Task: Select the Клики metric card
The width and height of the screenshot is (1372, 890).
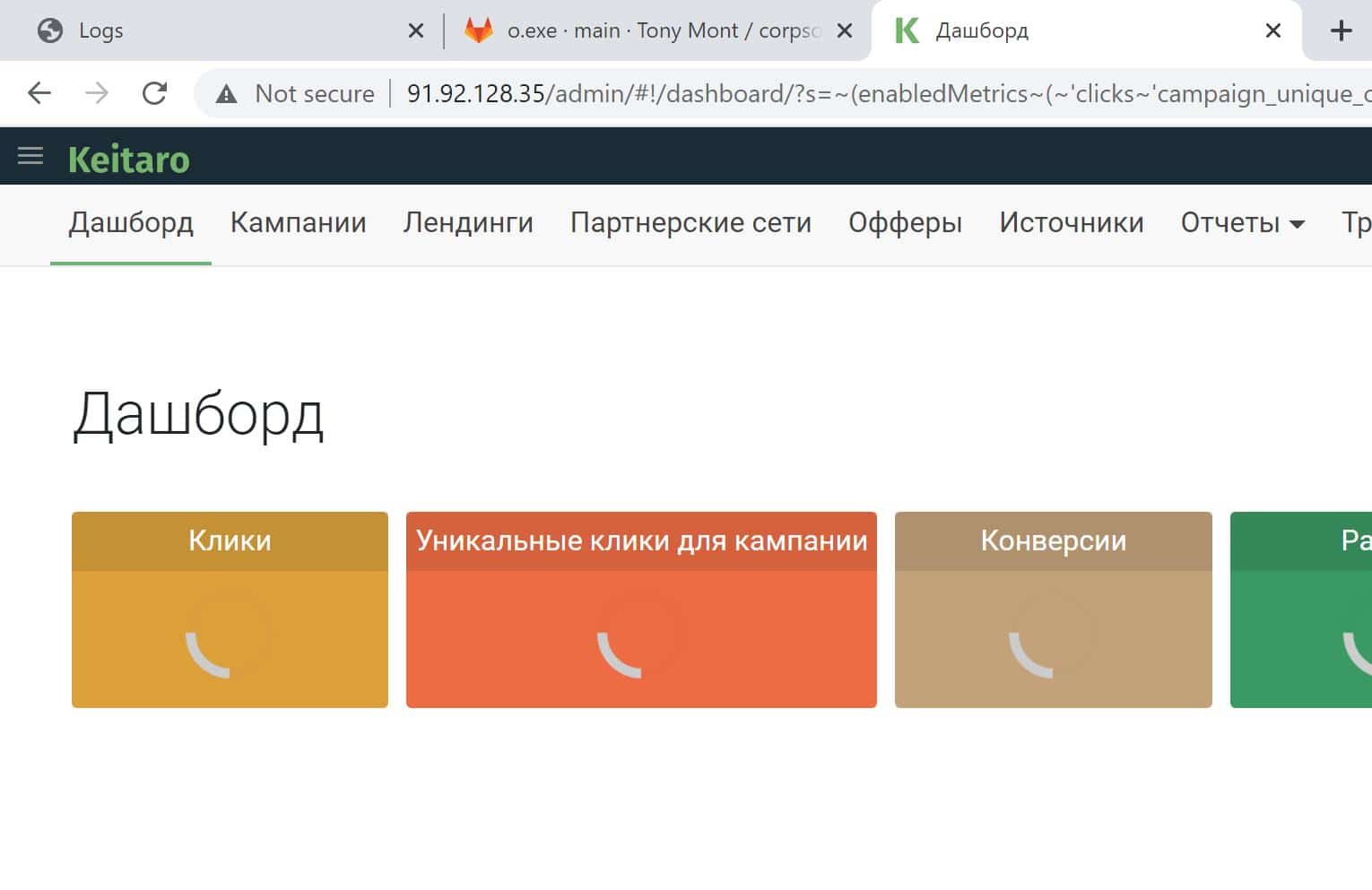Action: 230,609
